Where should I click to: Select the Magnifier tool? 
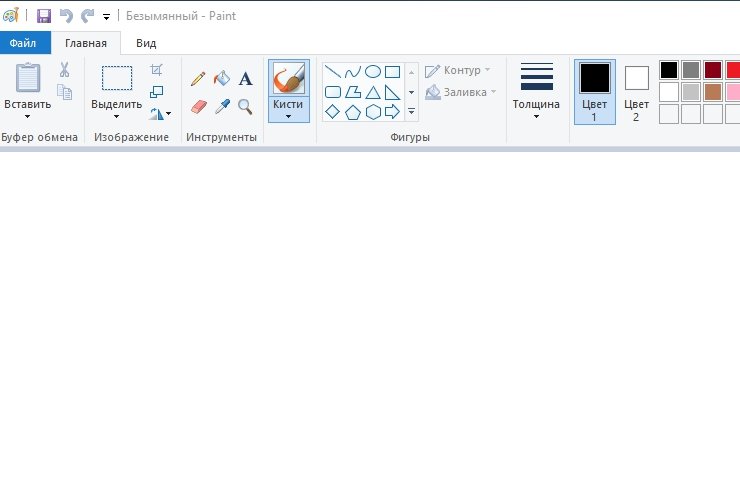click(245, 106)
